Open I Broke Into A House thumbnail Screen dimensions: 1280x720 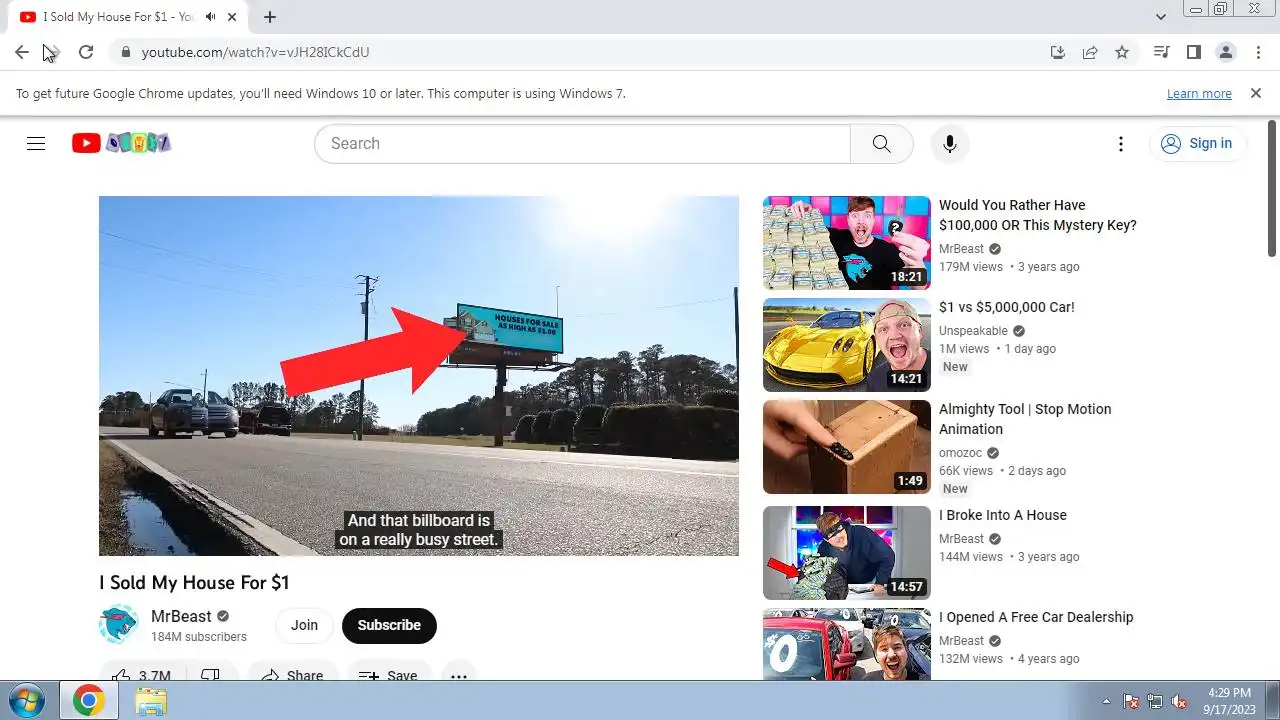(847, 553)
